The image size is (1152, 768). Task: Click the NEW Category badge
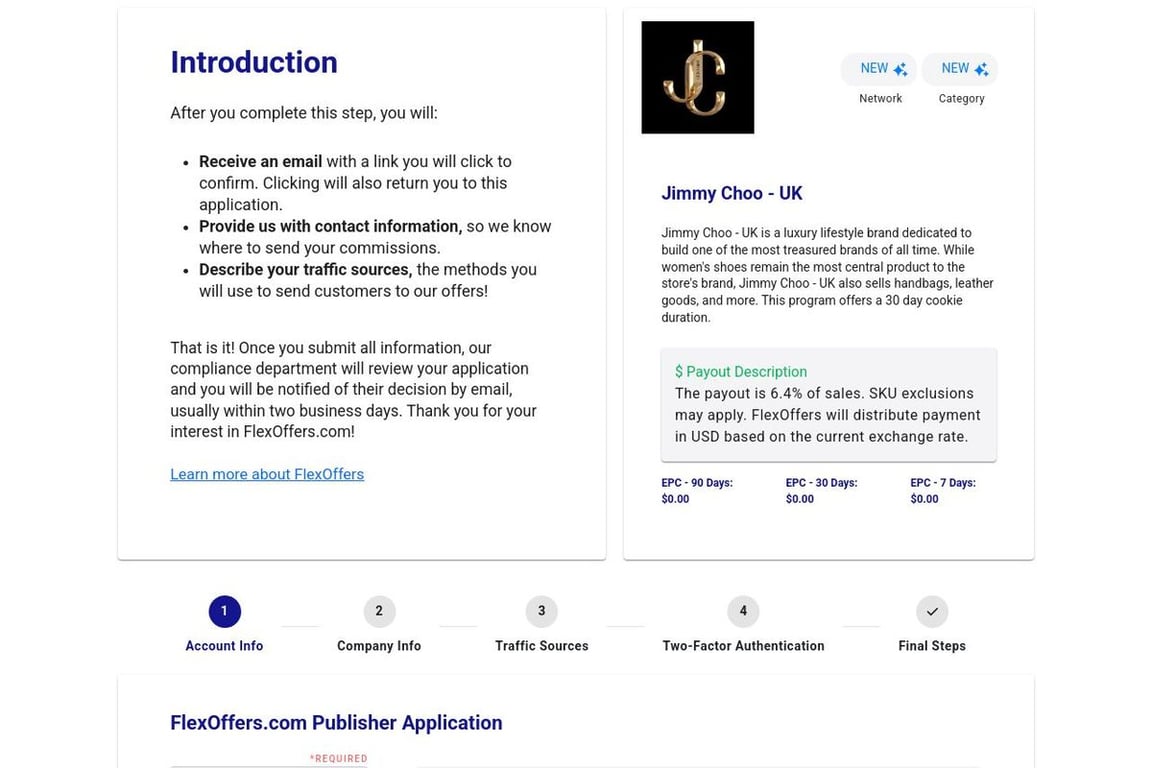pos(960,69)
